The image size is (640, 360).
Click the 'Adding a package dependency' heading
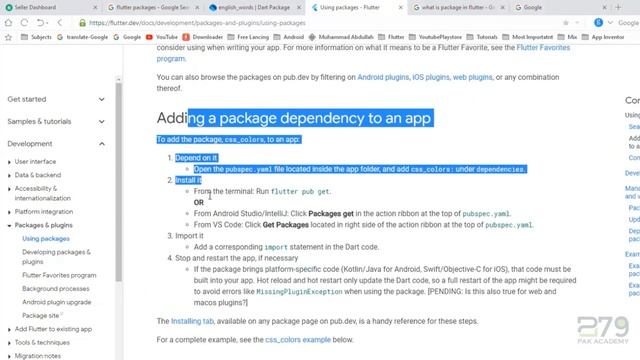[x=295, y=118]
